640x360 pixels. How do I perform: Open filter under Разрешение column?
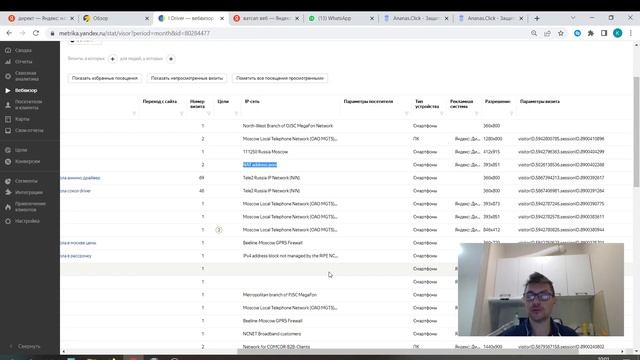pyautogui.click(x=511, y=113)
